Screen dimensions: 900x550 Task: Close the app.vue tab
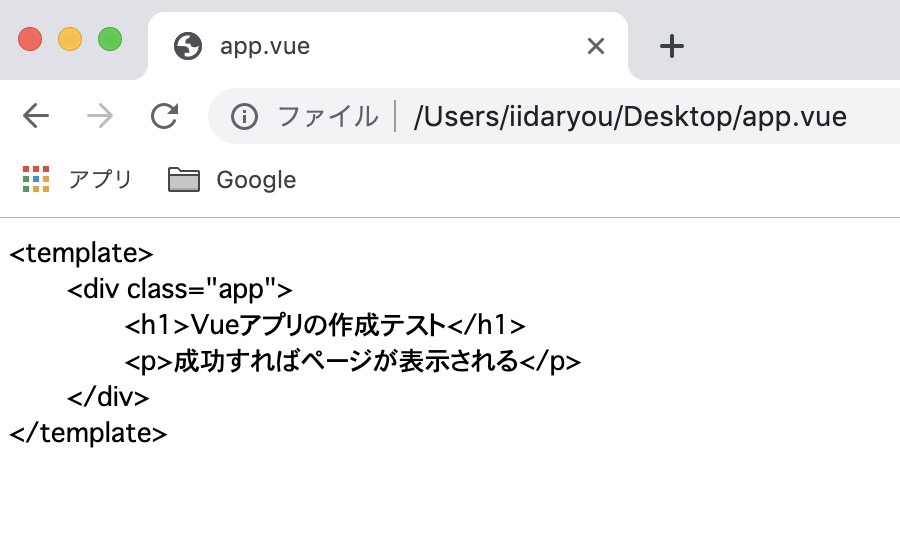coord(596,46)
